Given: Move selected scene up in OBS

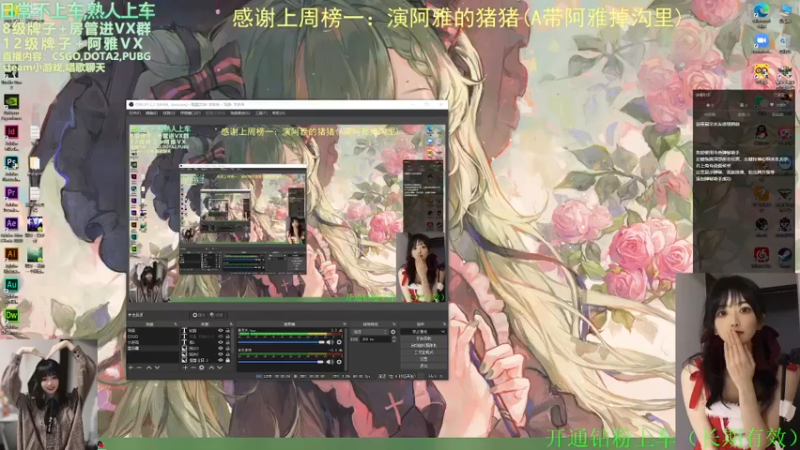Looking at the screenshot, I should (x=148, y=367).
